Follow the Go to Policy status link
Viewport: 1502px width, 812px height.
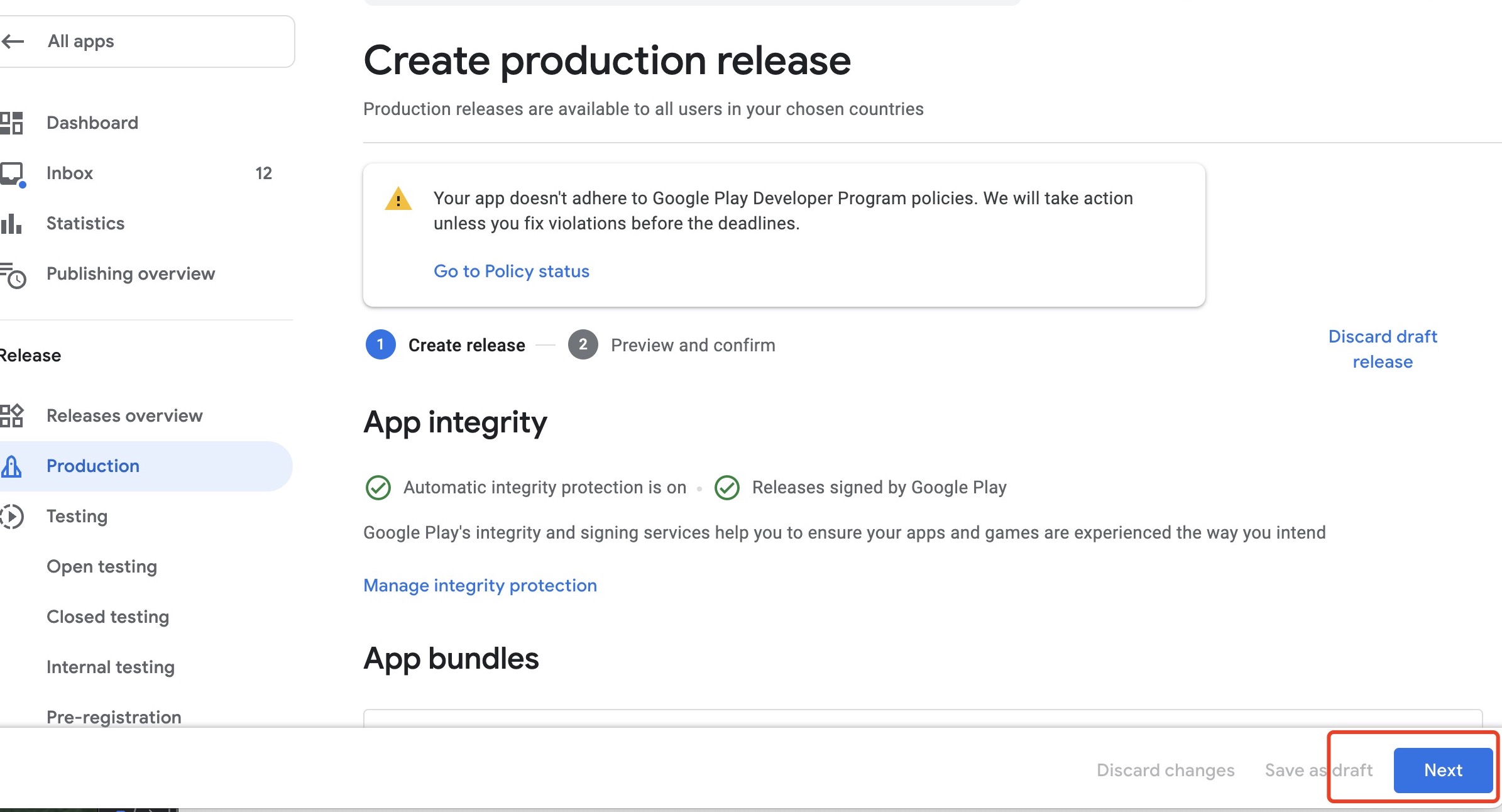[x=512, y=271]
